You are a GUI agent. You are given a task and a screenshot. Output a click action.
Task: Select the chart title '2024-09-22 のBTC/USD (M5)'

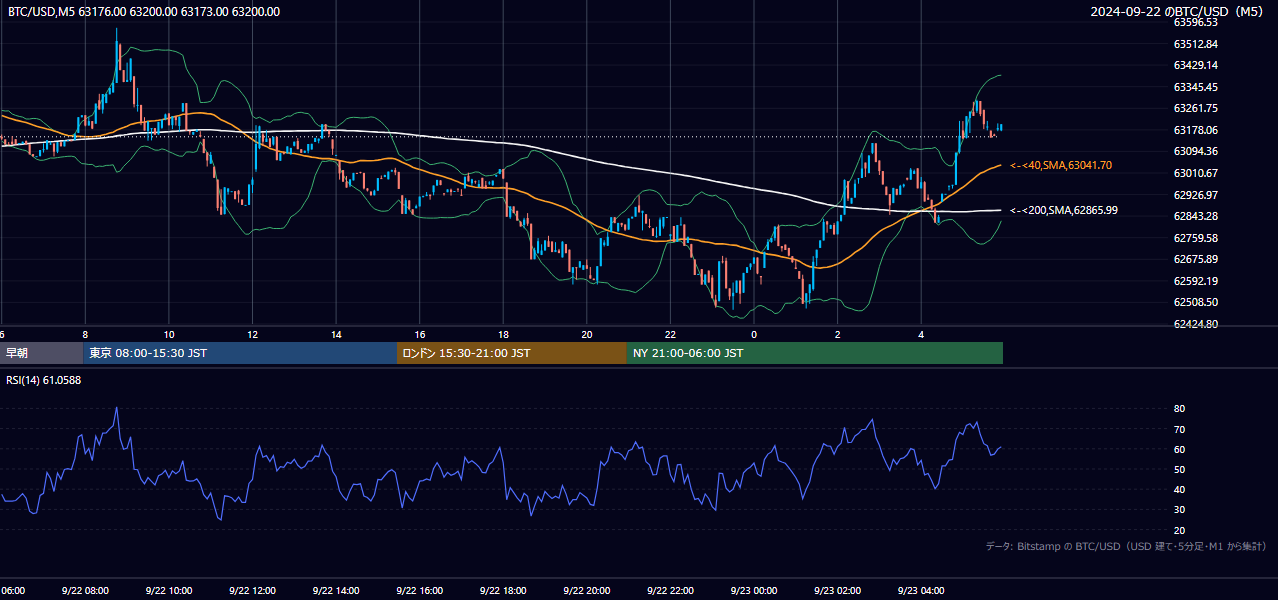coord(1179,12)
